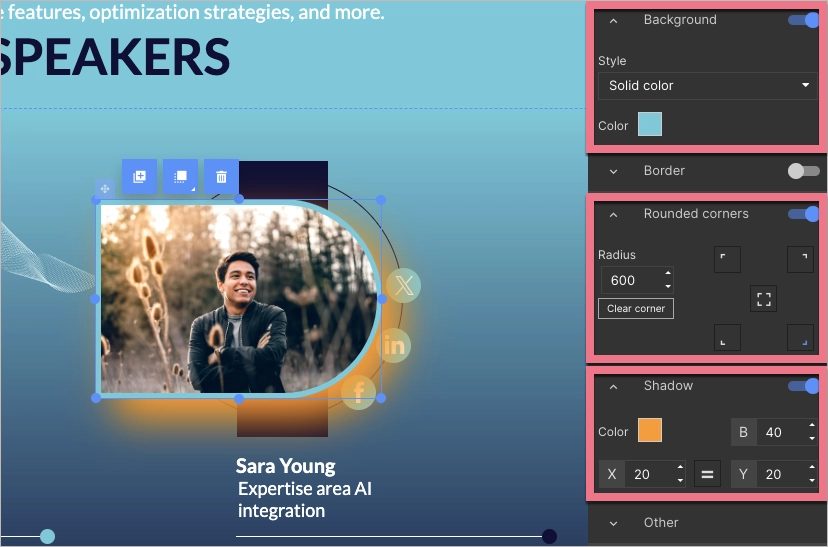This screenshot has width=828, height=547.
Task: Open the orange Shadow color swatch
Action: pos(650,431)
